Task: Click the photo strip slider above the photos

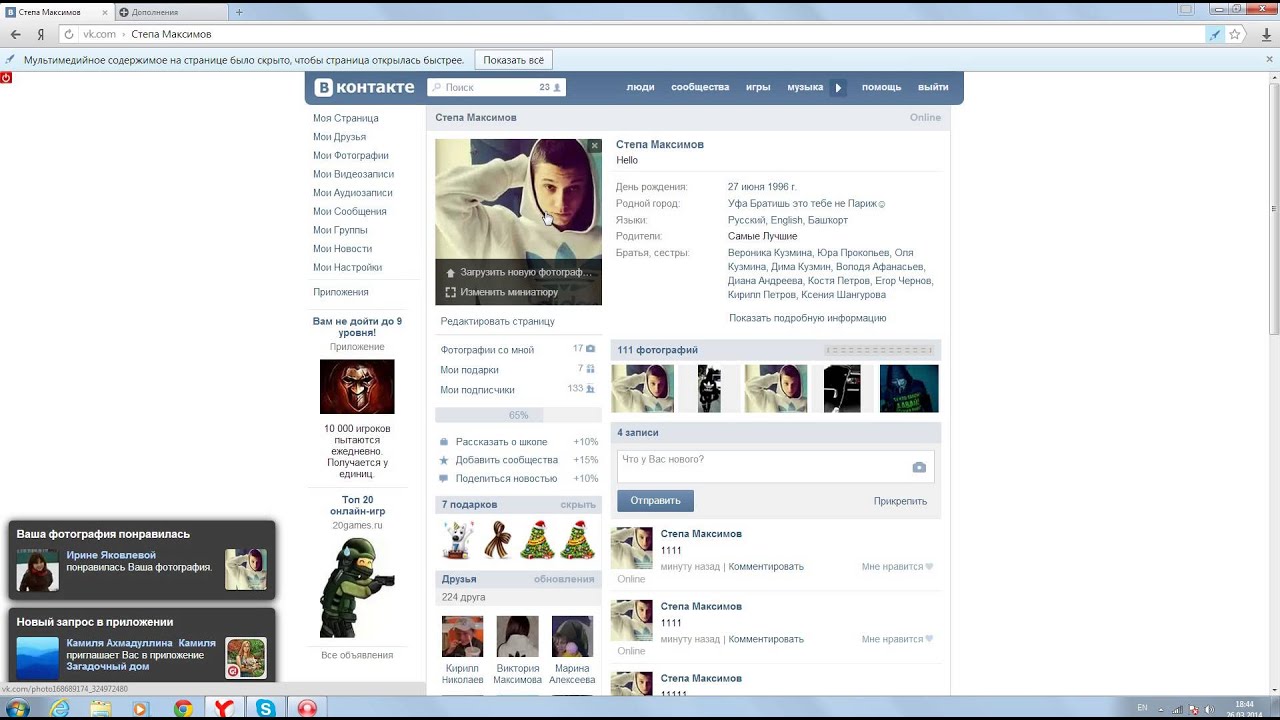Action: click(x=879, y=350)
